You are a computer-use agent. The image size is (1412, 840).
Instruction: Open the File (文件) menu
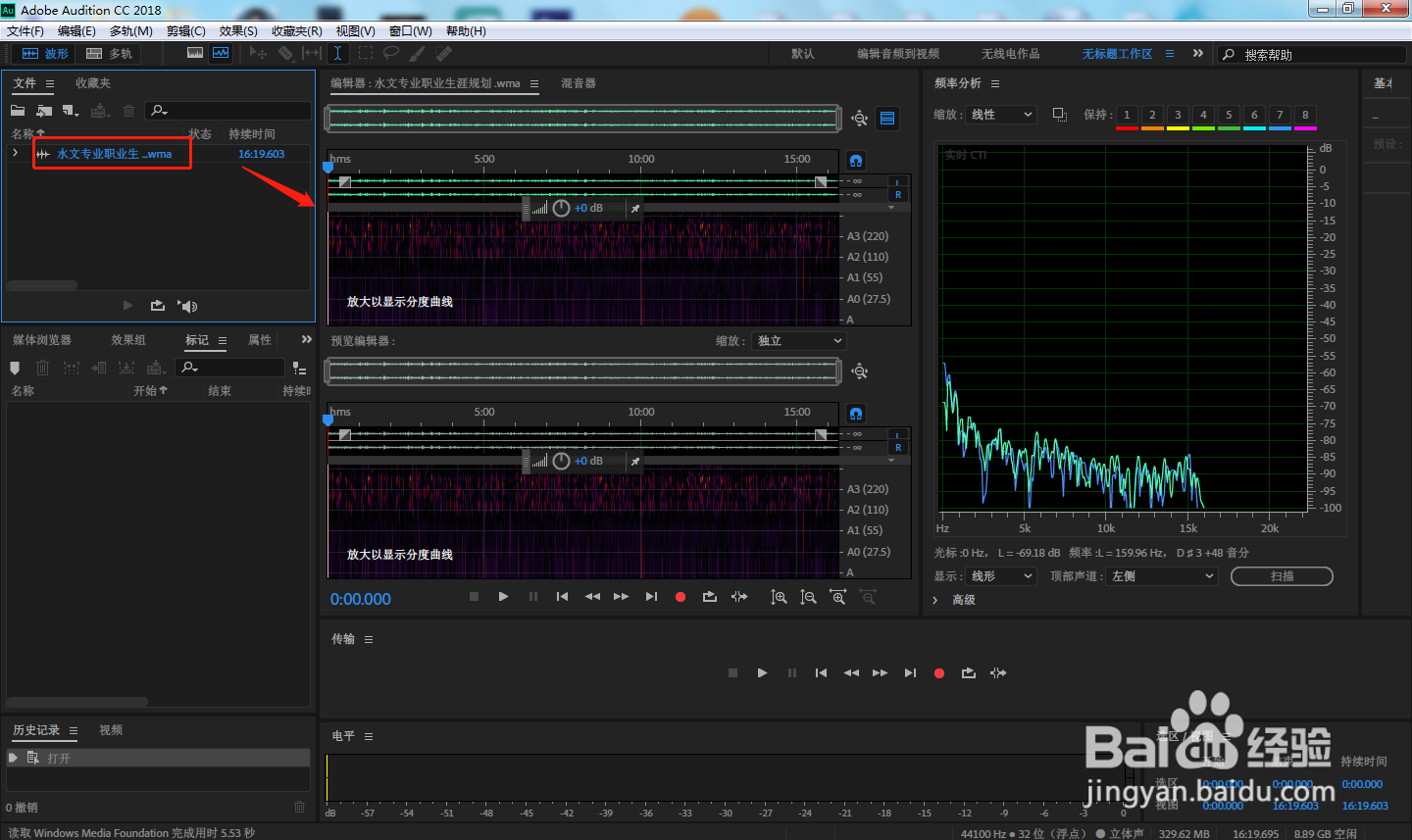(25, 31)
